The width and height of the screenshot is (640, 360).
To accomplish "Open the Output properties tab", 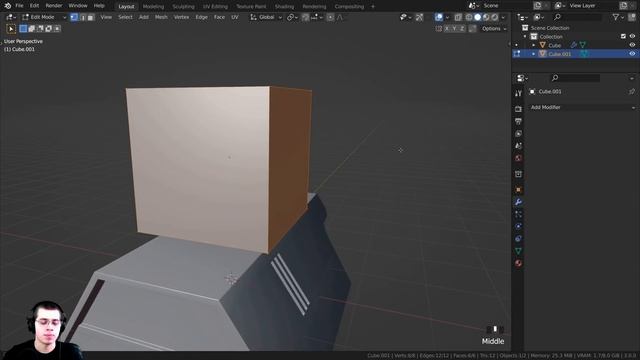I will point(518,121).
